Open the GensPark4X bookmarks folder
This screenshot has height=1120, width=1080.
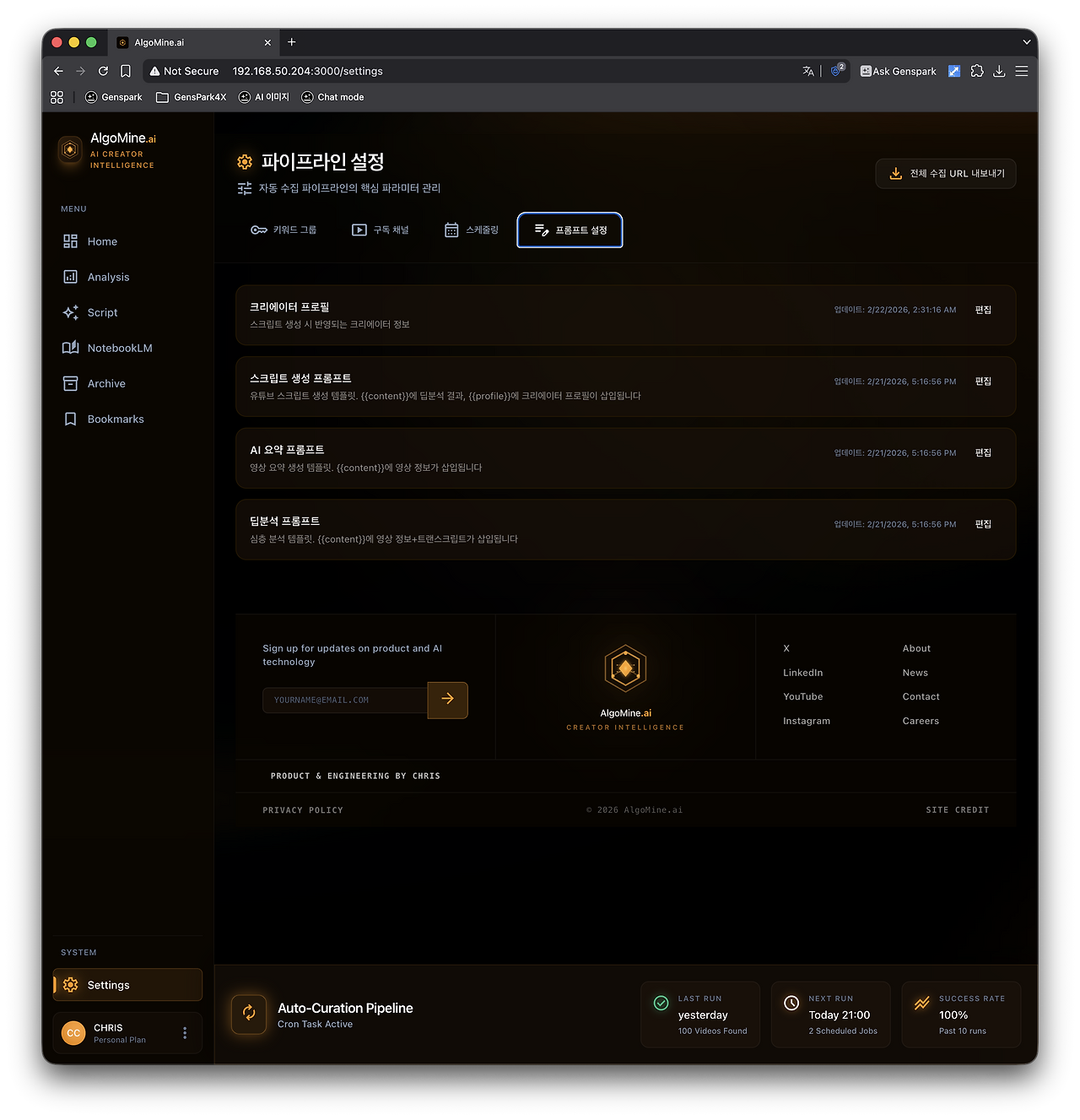(191, 97)
